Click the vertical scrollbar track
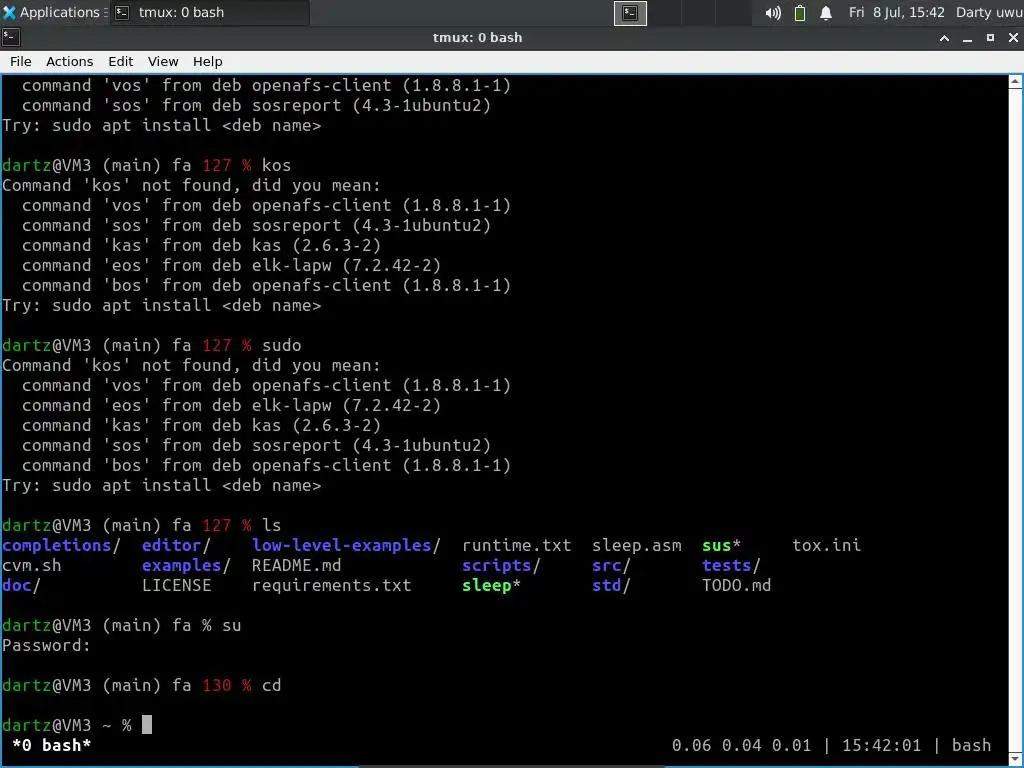The width and height of the screenshot is (1024, 768). click(1015, 420)
